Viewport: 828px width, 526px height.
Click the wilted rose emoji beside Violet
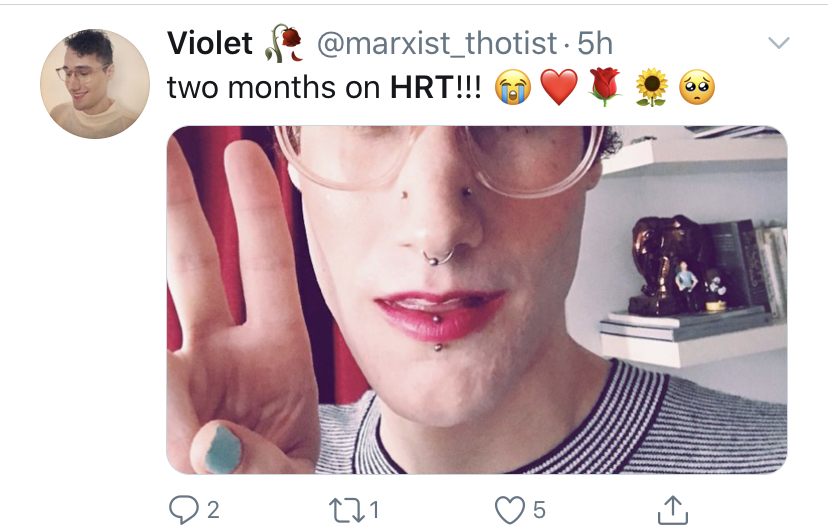tap(284, 43)
